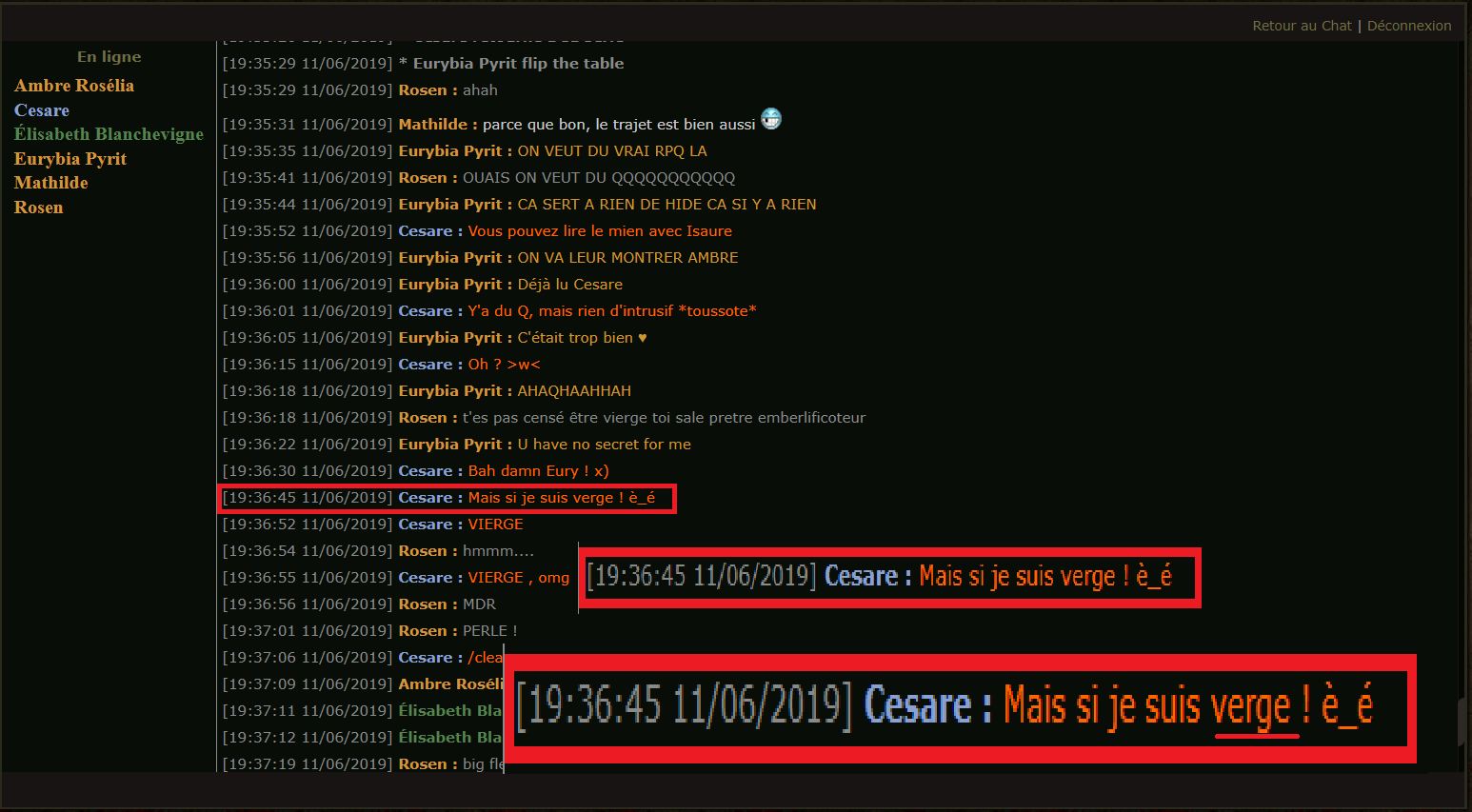Click the grinning emoji in Mathilde's message
Image resolution: width=1472 pixels, height=812 pixels.
(771, 119)
